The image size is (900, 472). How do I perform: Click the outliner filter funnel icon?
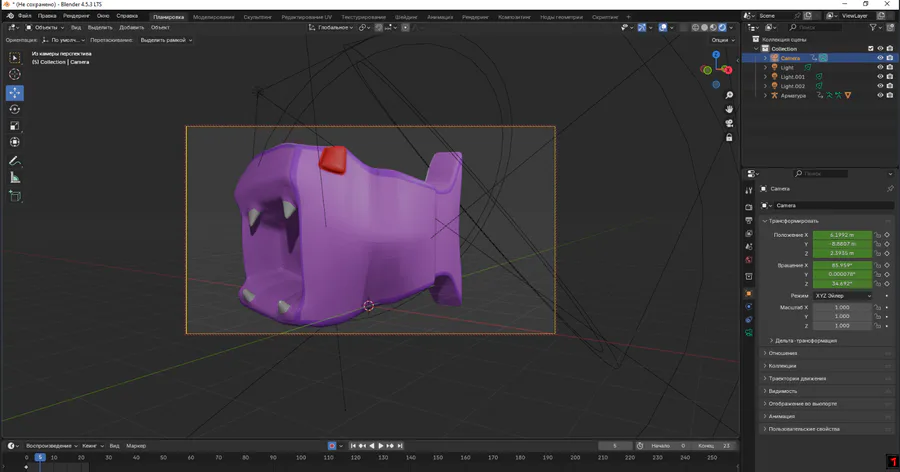873,28
